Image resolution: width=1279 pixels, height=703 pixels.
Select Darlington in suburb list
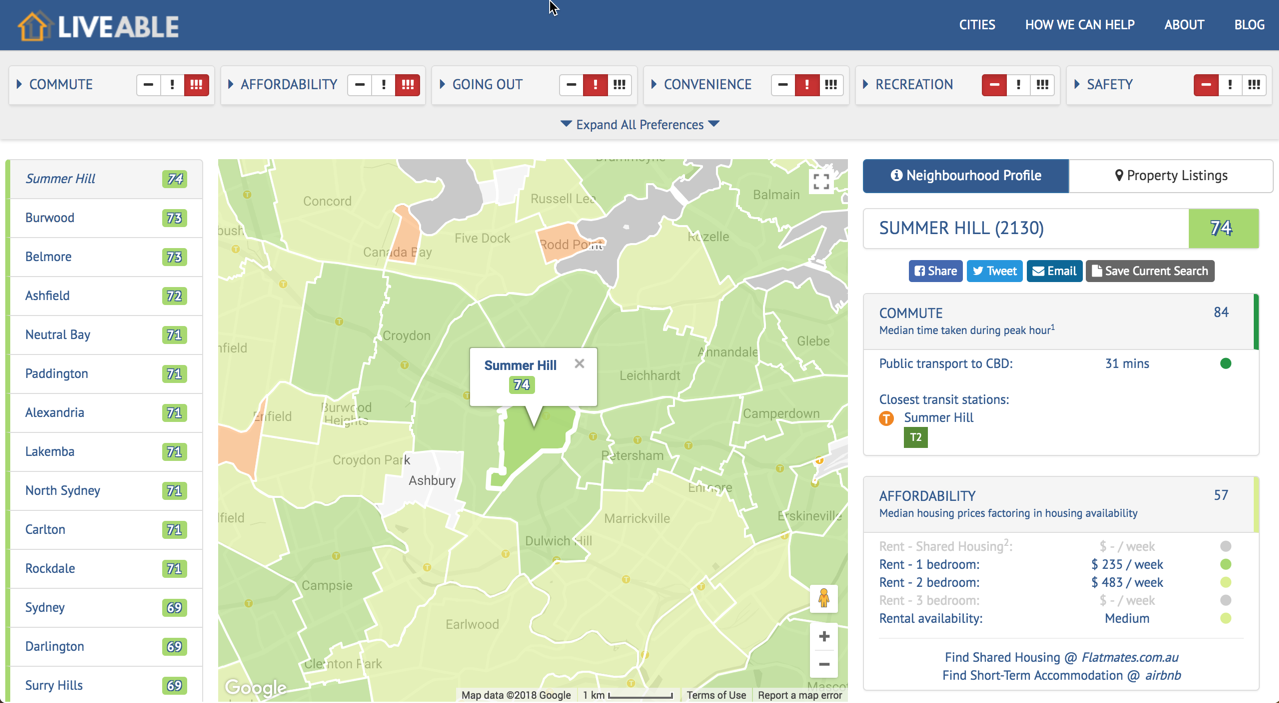tap(106, 647)
